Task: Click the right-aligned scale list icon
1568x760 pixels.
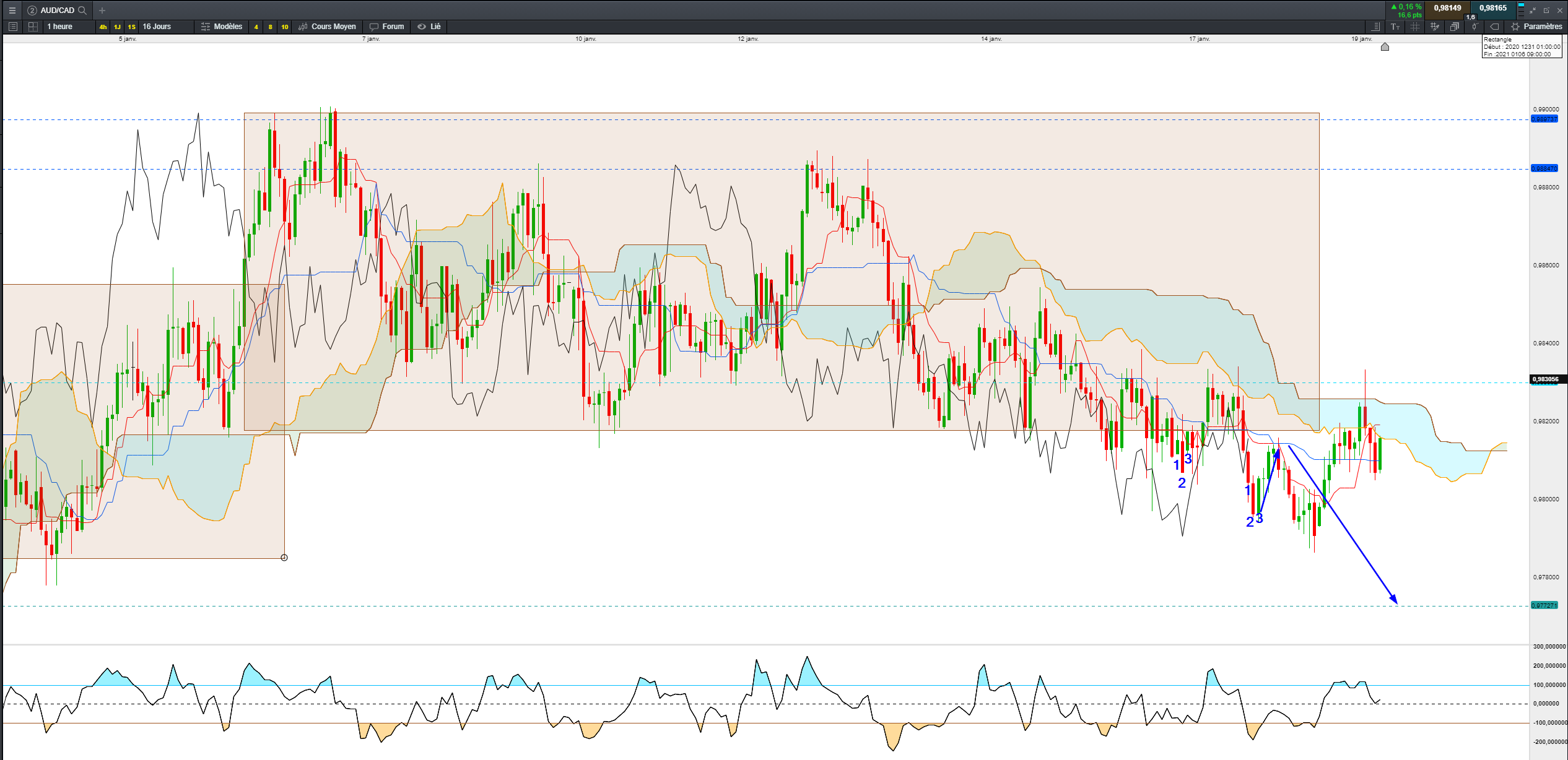Action: tap(1375, 27)
